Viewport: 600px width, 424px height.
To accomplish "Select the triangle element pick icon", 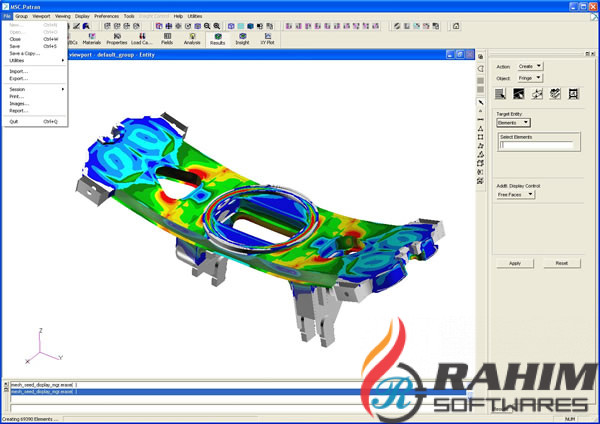I will coord(481,129).
